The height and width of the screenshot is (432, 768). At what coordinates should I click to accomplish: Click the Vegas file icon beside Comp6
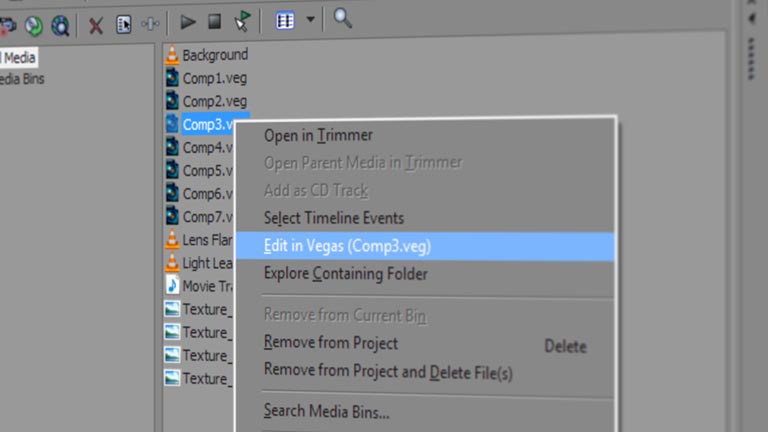coord(172,193)
